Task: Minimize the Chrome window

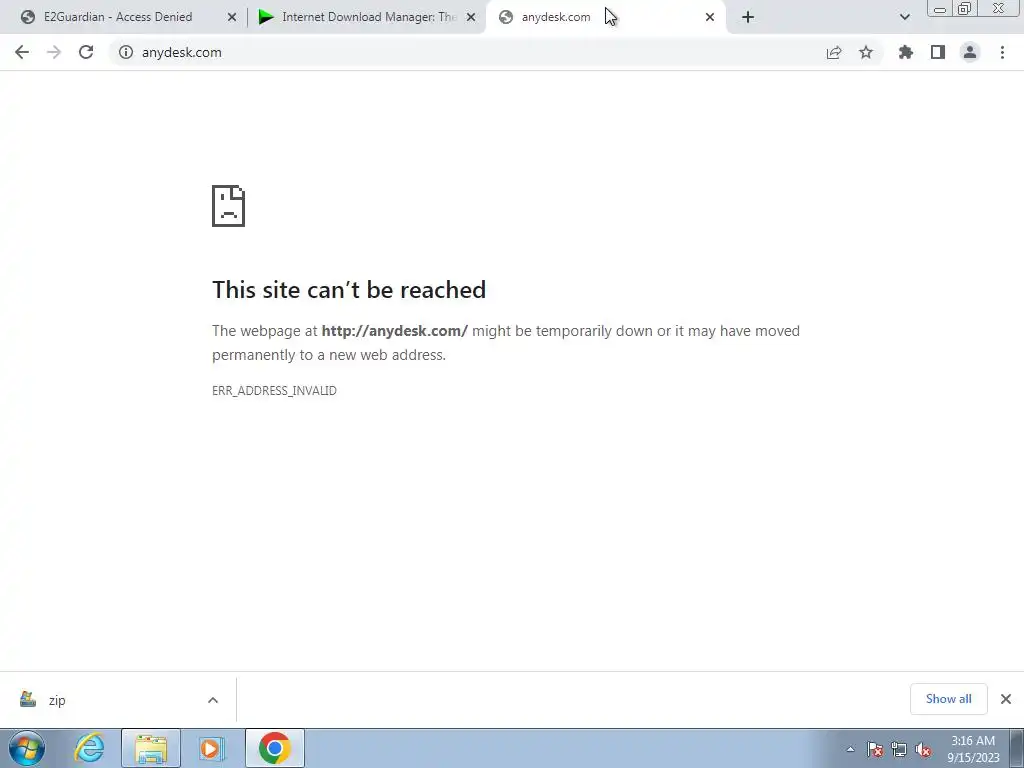Action: coord(940,9)
